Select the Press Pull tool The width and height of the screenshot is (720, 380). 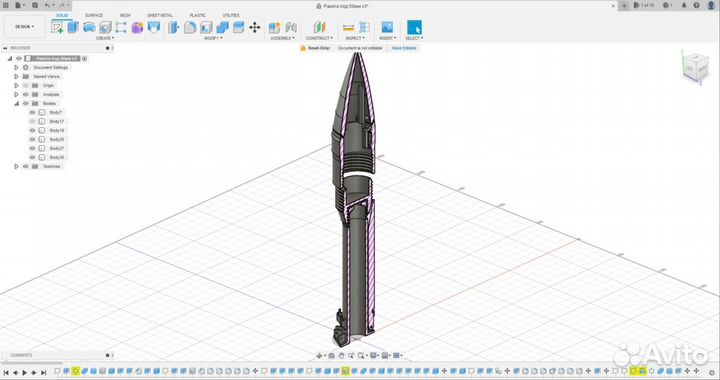coord(174,27)
